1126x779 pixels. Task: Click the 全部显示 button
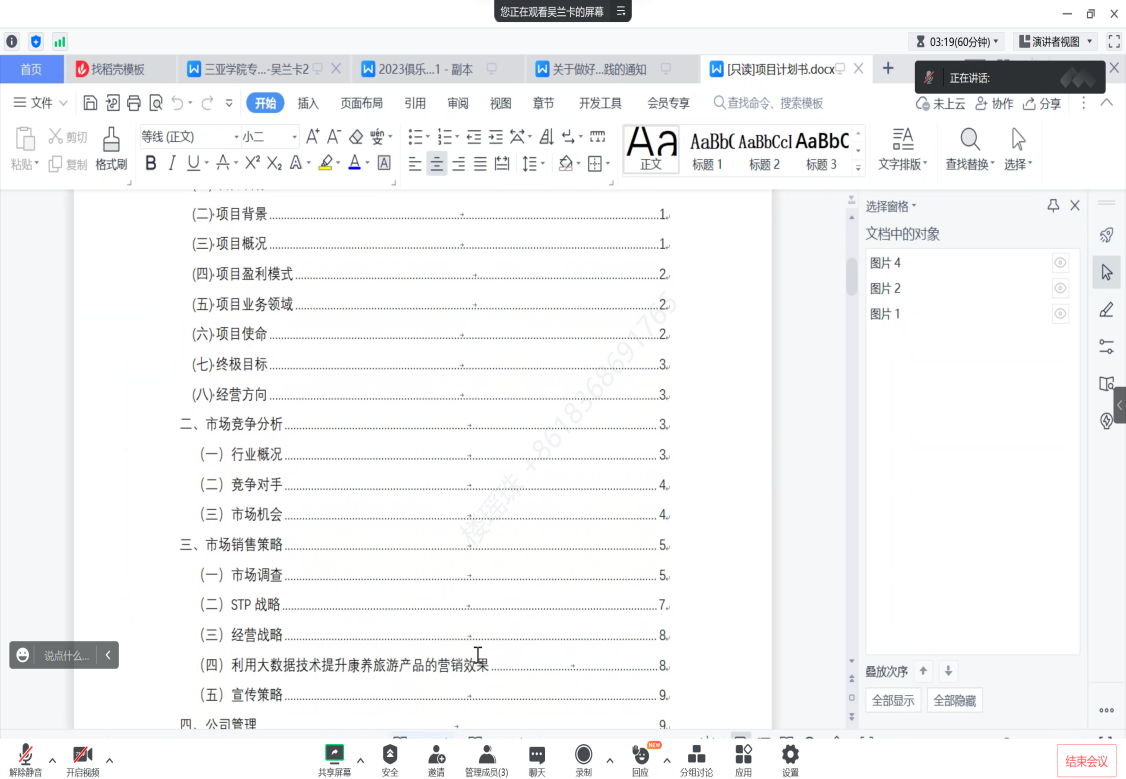[893, 700]
